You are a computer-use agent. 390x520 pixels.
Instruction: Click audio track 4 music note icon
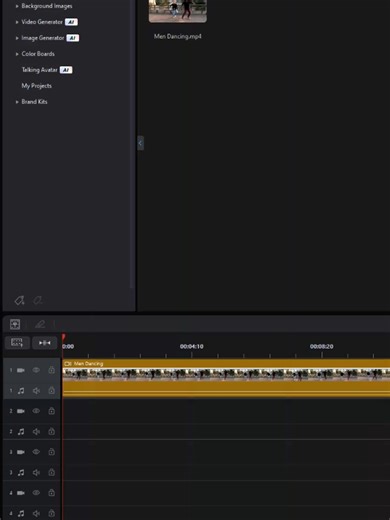[21, 513]
